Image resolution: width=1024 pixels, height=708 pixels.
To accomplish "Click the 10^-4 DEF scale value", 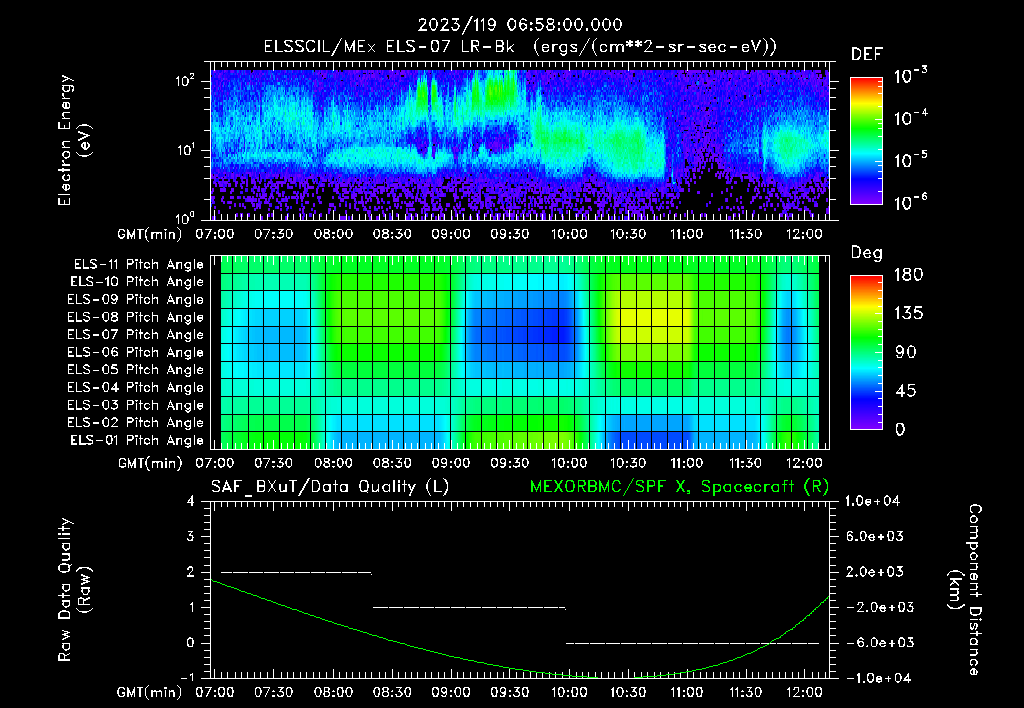I will 910,118.
